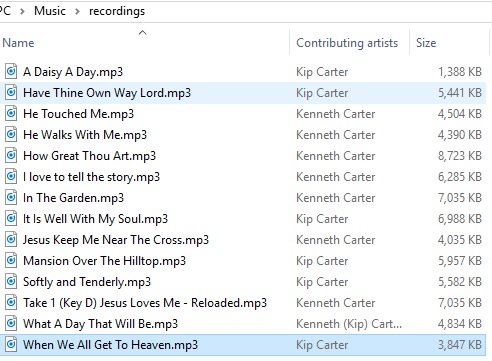Screen dimensions: 492x361
Task: Select the file name In The Garden.mp3
Action: coord(73,198)
